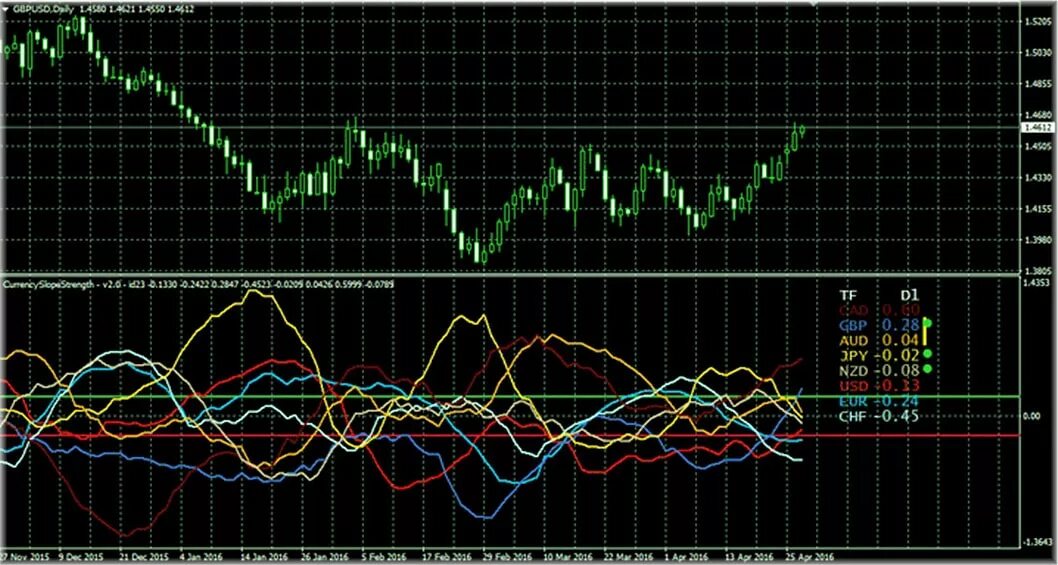Screen dimensions: 1058x565
Task: Click the green dot beside NZD -0.08
Action: (x=927, y=369)
